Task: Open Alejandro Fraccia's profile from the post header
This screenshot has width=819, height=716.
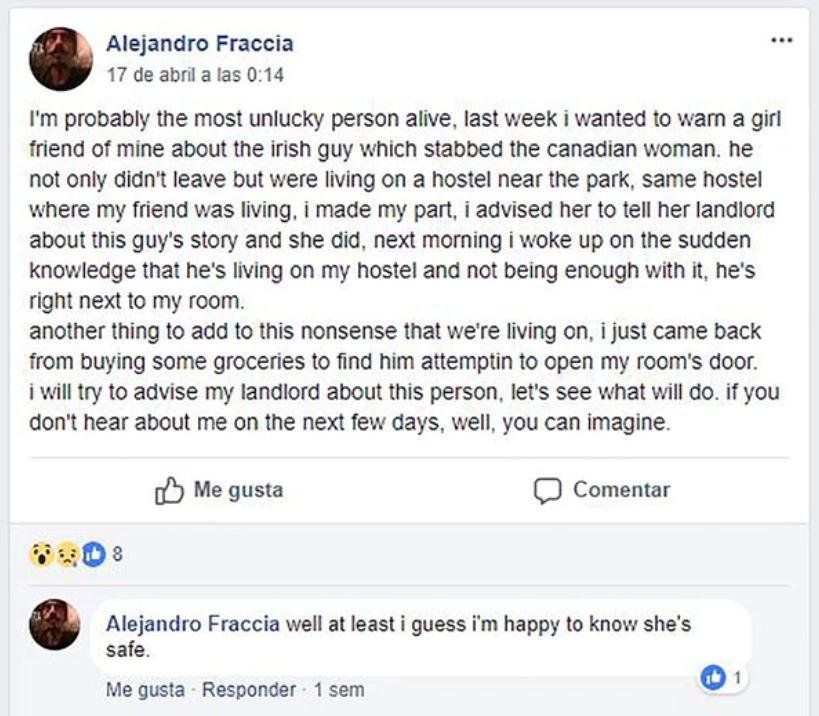Action: [x=199, y=44]
